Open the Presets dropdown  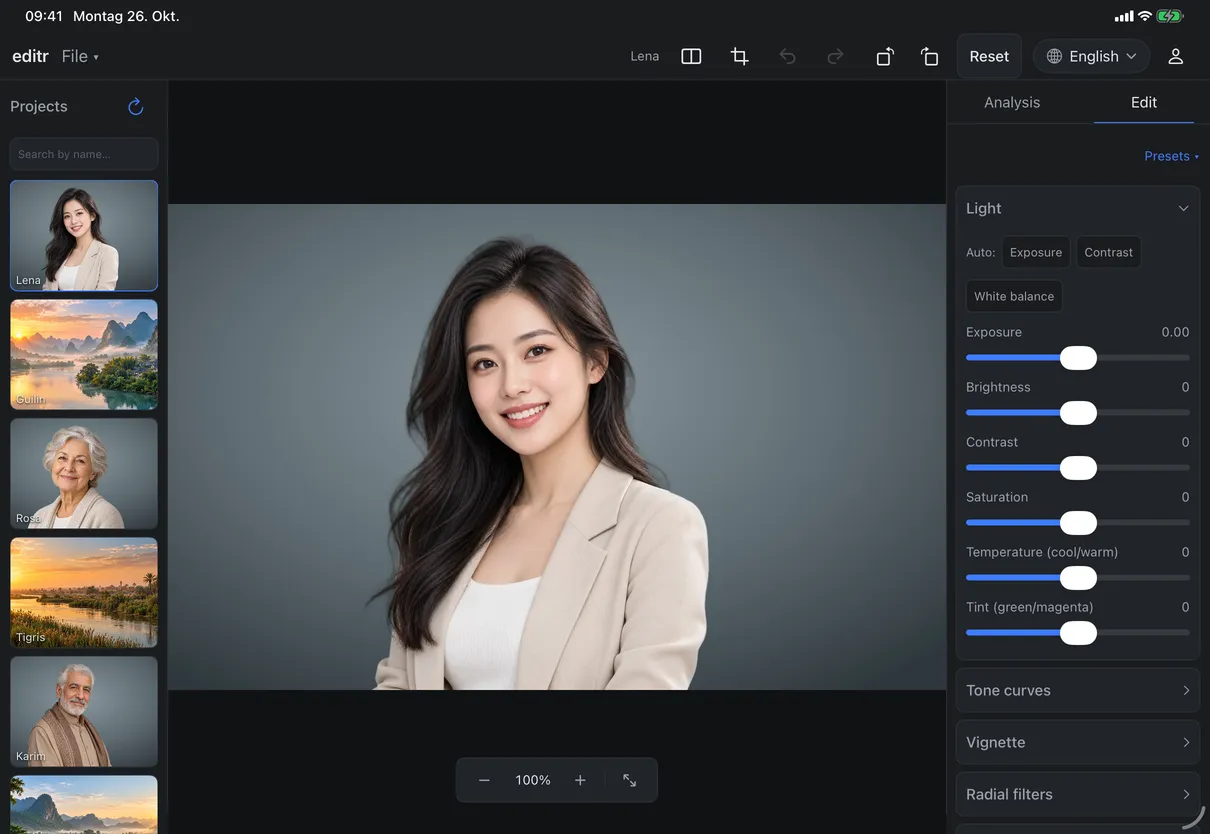click(1172, 156)
